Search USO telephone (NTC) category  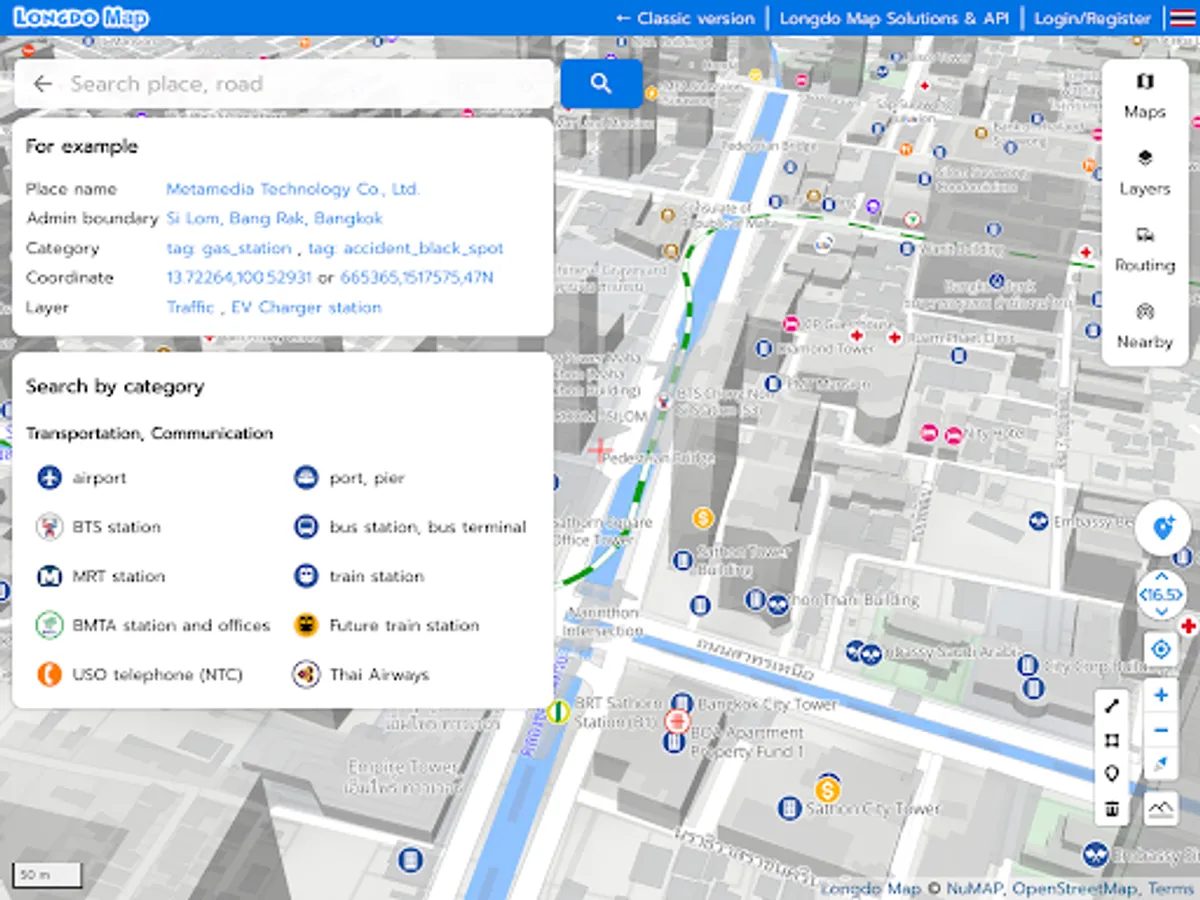click(140, 674)
